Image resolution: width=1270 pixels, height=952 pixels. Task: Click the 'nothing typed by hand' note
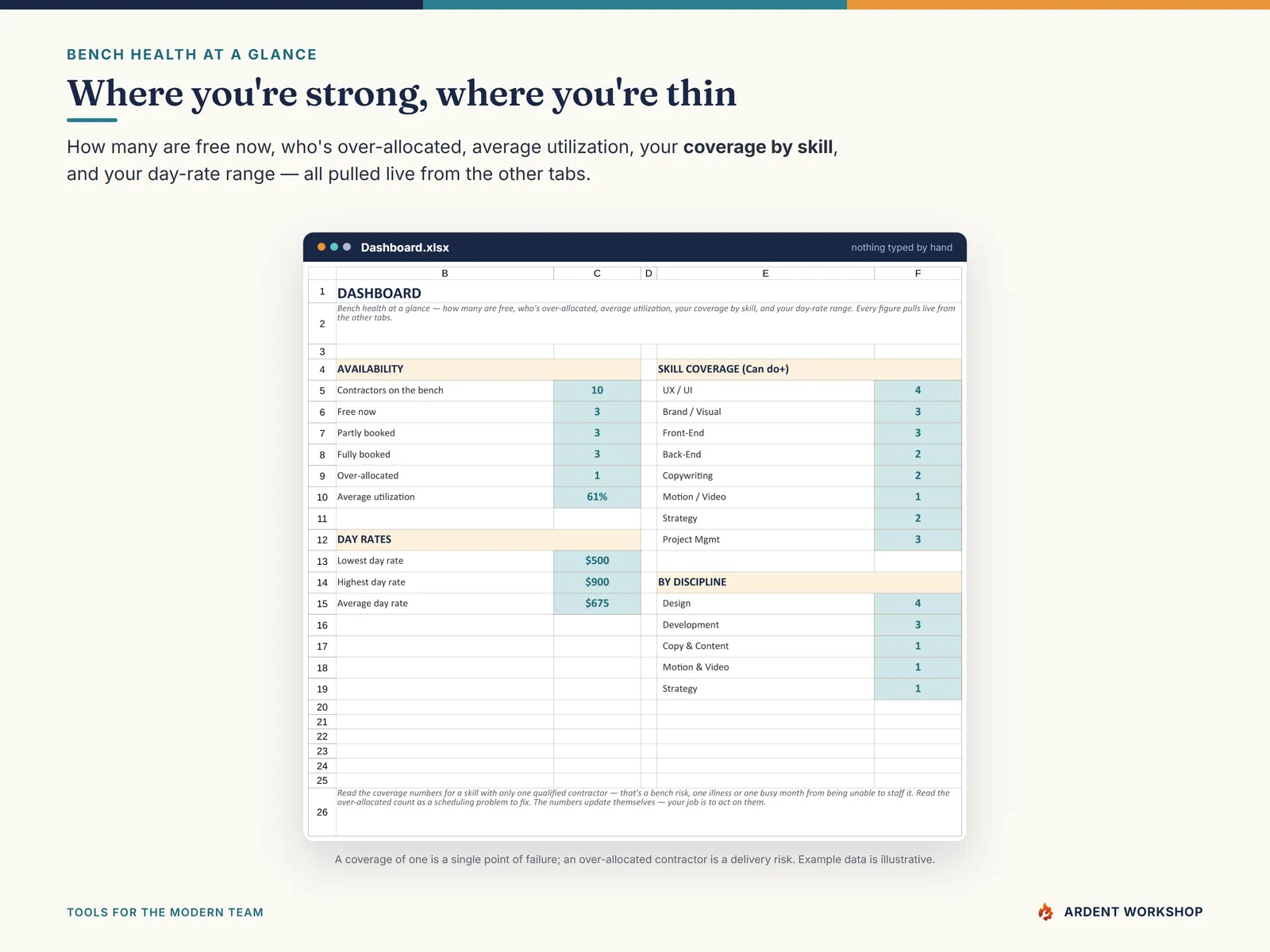(902, 248)
